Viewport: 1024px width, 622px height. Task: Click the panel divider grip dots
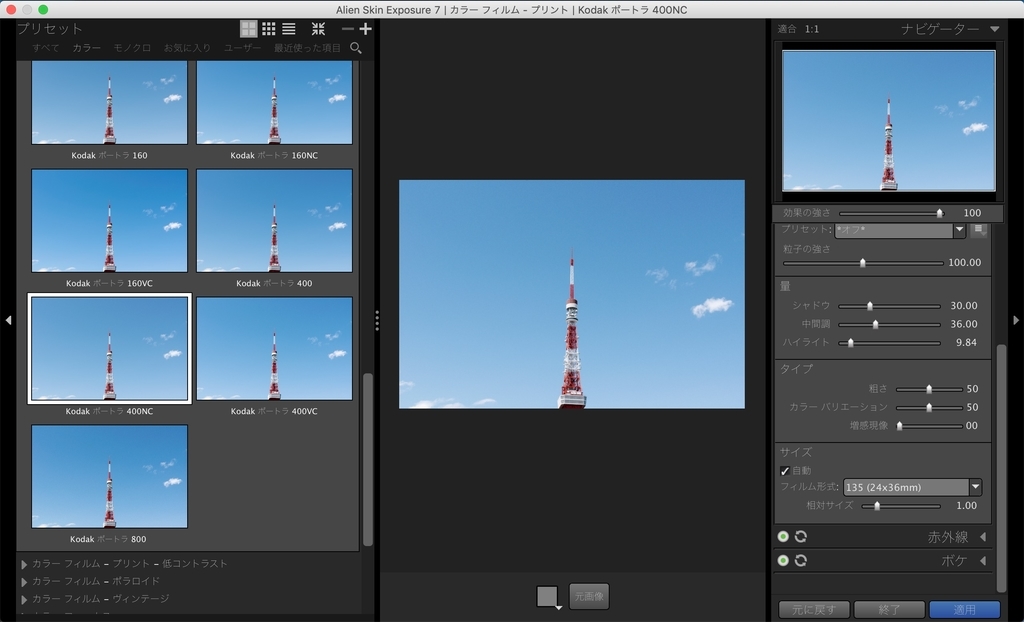(x=377, y=320)
